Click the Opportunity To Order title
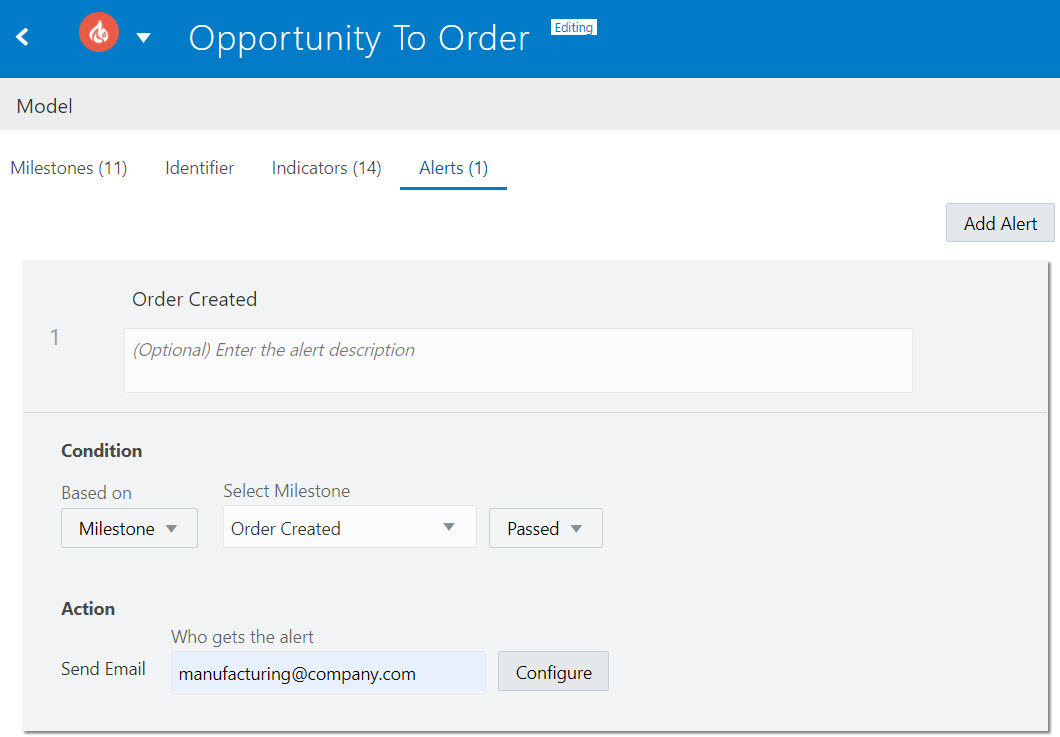Screen dimensions: 1060x737 [359, 38]
